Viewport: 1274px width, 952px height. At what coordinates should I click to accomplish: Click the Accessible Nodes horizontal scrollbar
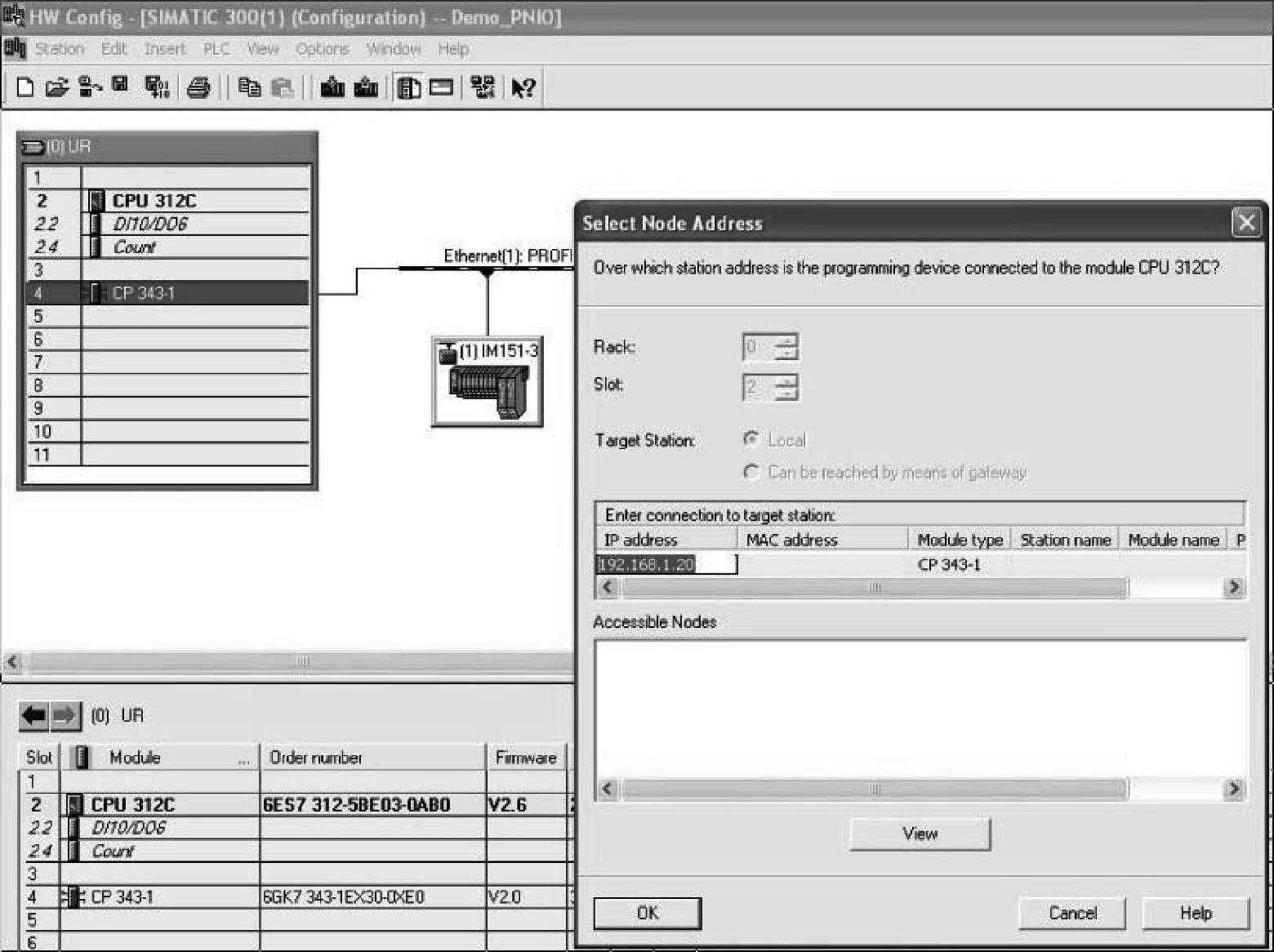[x=874, y=789]
